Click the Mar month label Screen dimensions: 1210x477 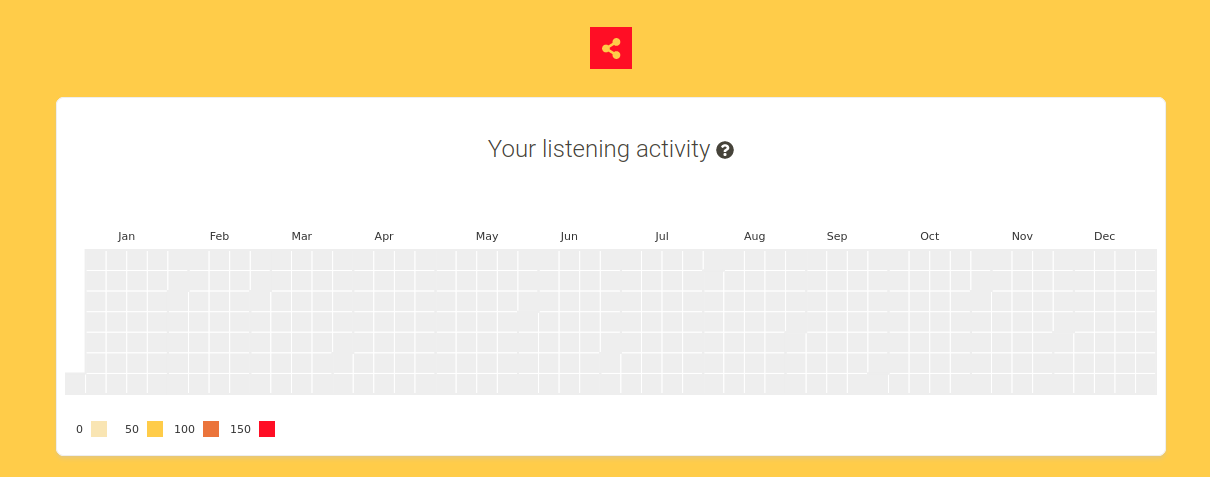click(301, 237)
